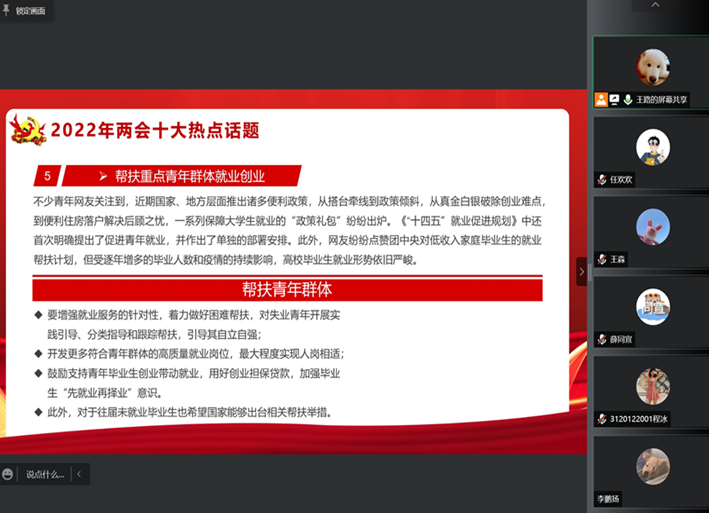Click the 帮扶青年群体 red banner on slide

pos(287,290)
